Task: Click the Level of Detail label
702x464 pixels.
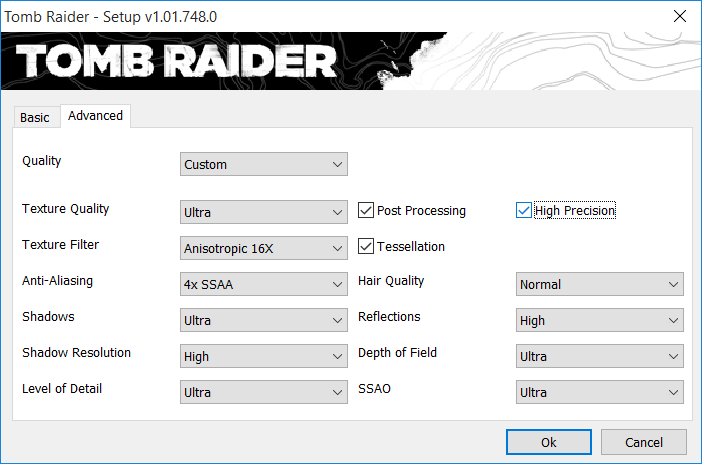Action: coord(62,389)
